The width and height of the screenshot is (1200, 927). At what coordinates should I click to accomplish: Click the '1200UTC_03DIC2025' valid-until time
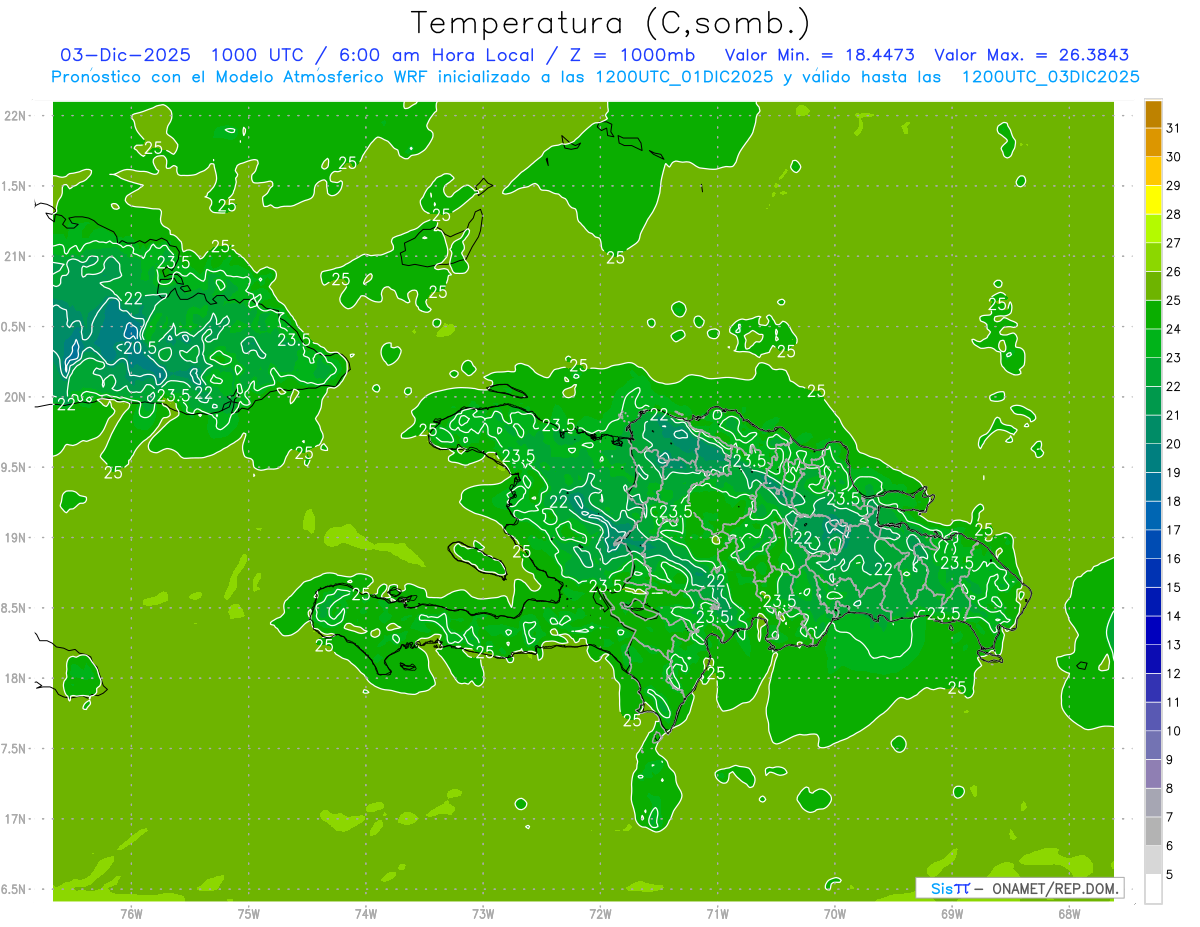coord(1050,77)
